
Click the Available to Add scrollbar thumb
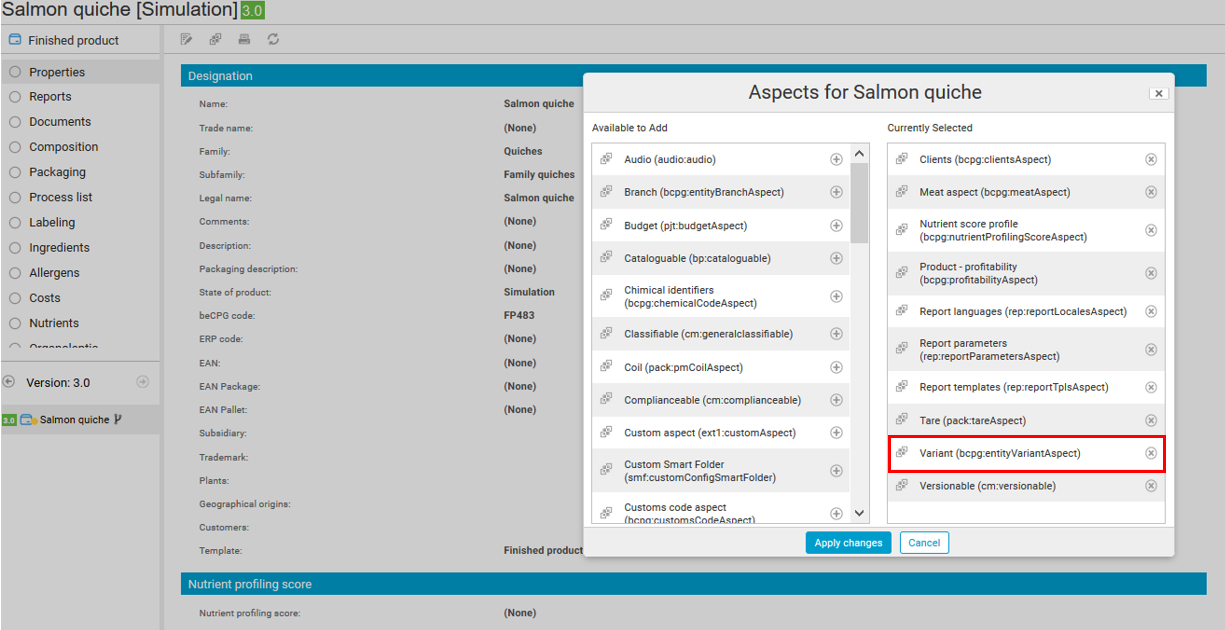point(860,202)
